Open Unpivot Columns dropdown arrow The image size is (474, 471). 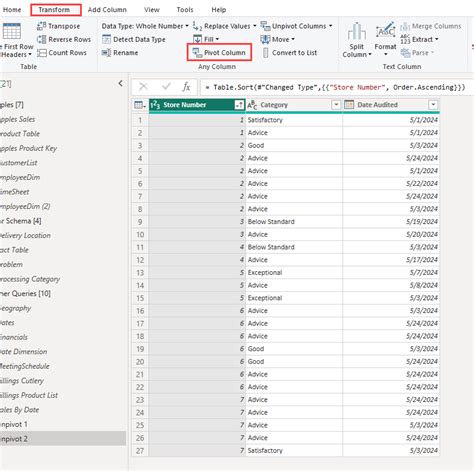tap(331, 26)
